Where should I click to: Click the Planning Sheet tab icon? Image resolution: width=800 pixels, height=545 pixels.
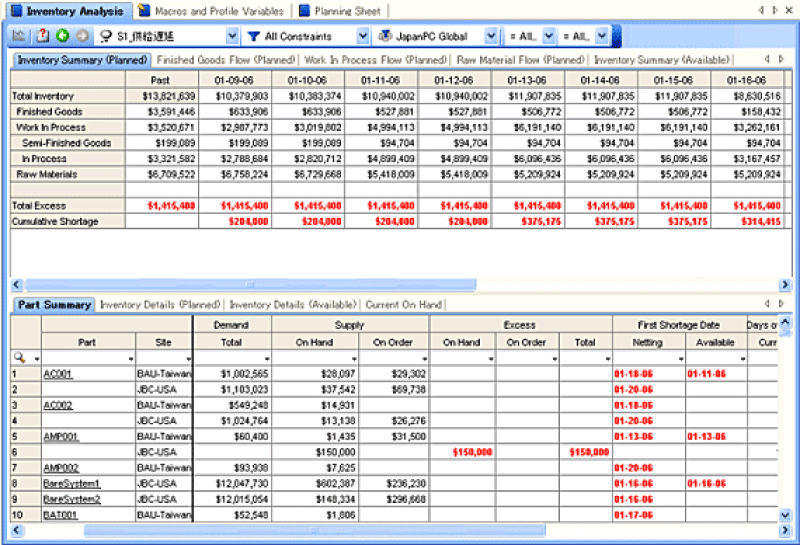304,11
